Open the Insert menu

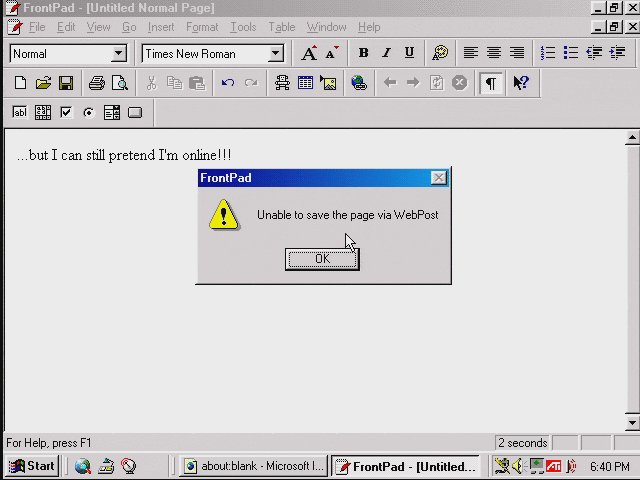(x=161, y=27)
